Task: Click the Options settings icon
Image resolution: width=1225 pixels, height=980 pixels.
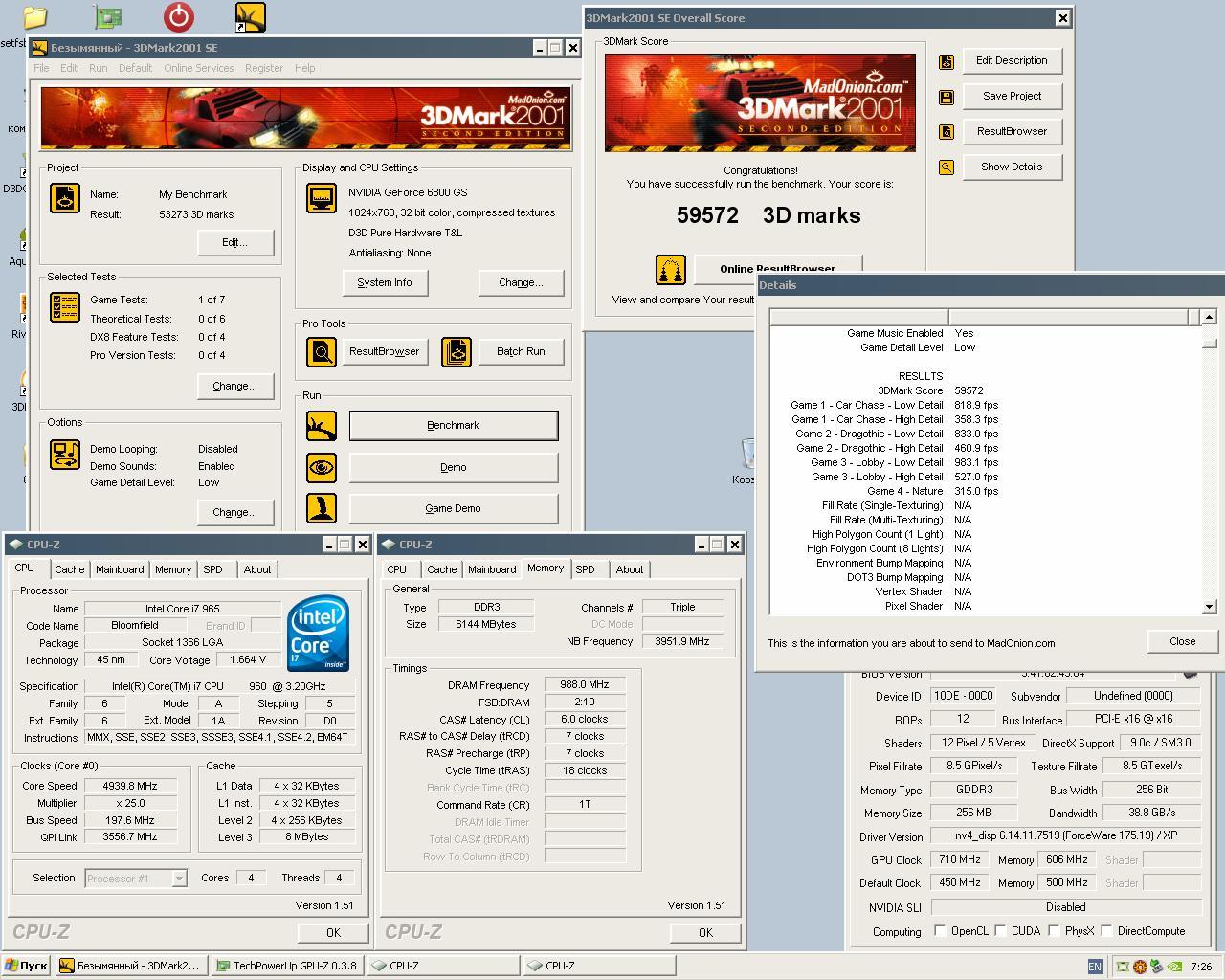Action: (x=65, y=455)
